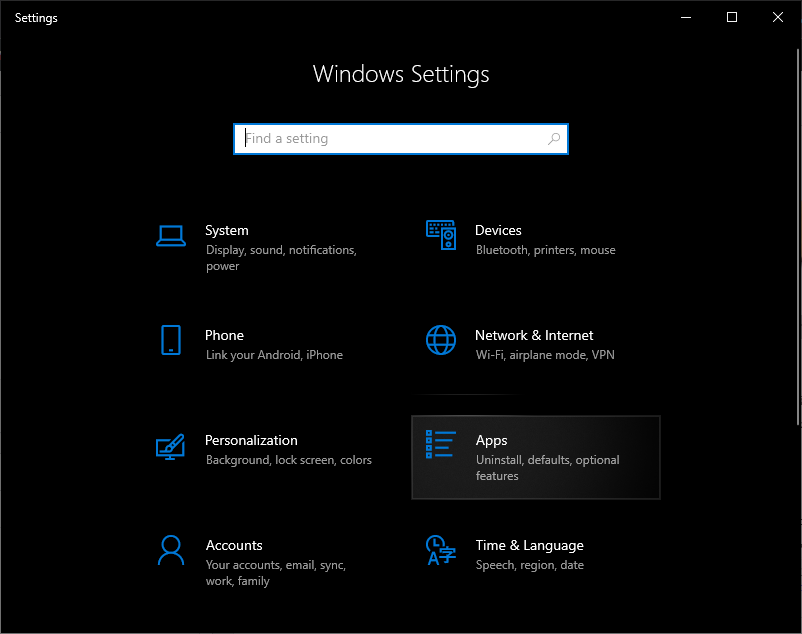Select the Time & Language label

coord(529,545)
